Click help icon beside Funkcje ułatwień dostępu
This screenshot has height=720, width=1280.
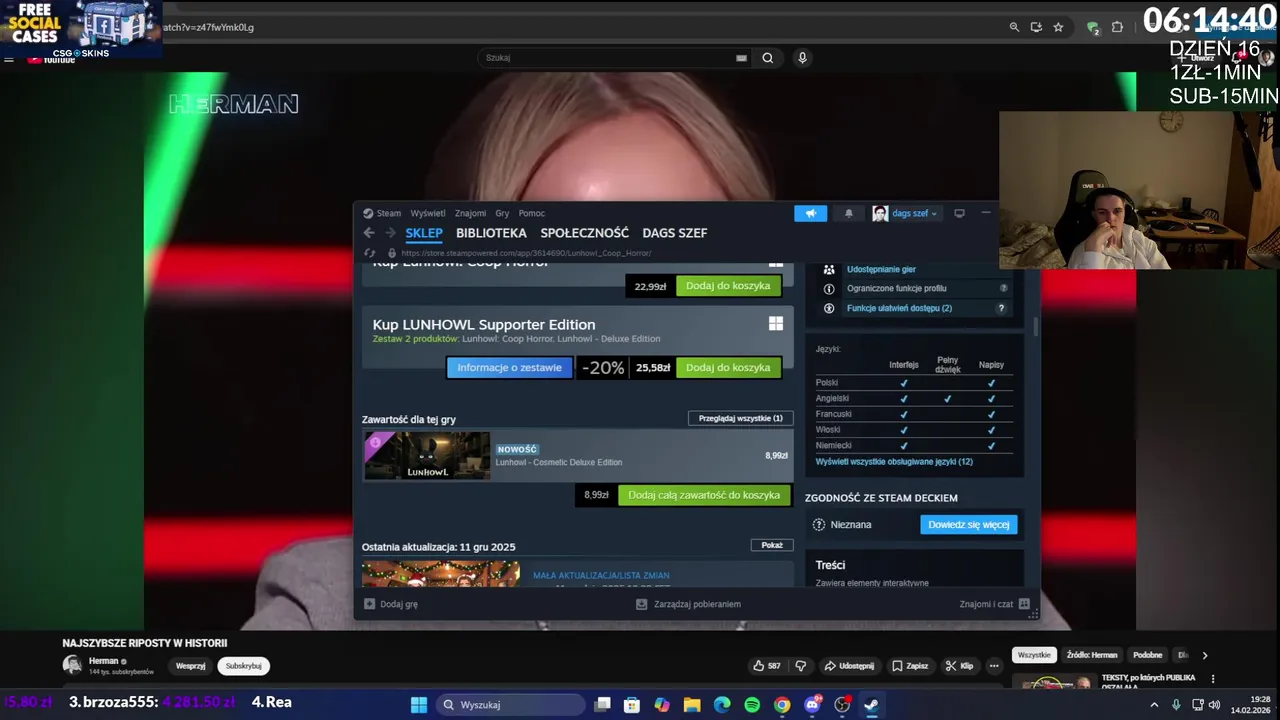pyautogui.click(x=1001, y=308)
